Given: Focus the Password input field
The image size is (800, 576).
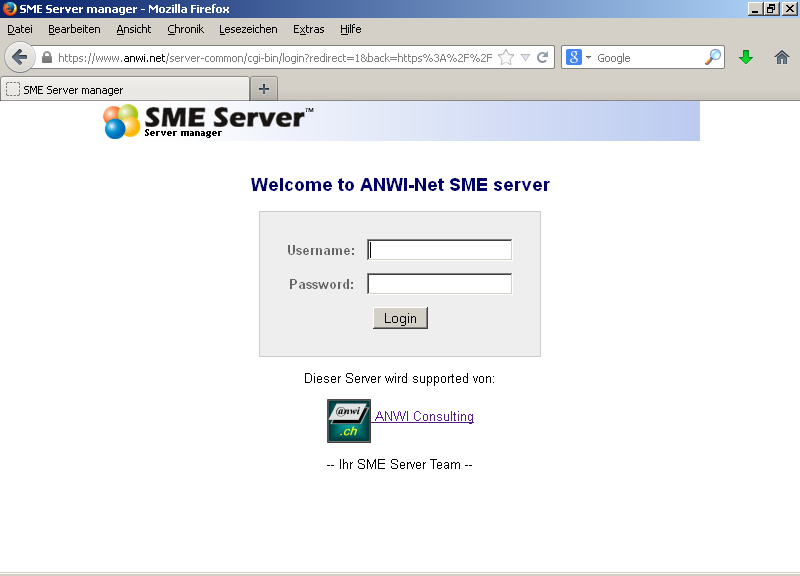Looking at the screenshot, I should pos(439,284).
